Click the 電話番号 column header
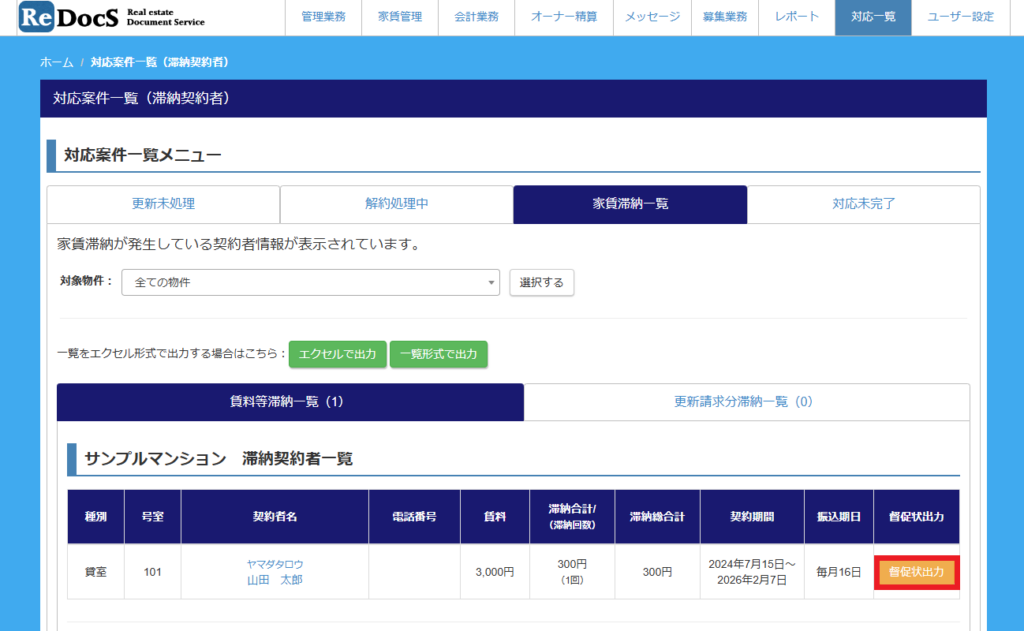 414,517
